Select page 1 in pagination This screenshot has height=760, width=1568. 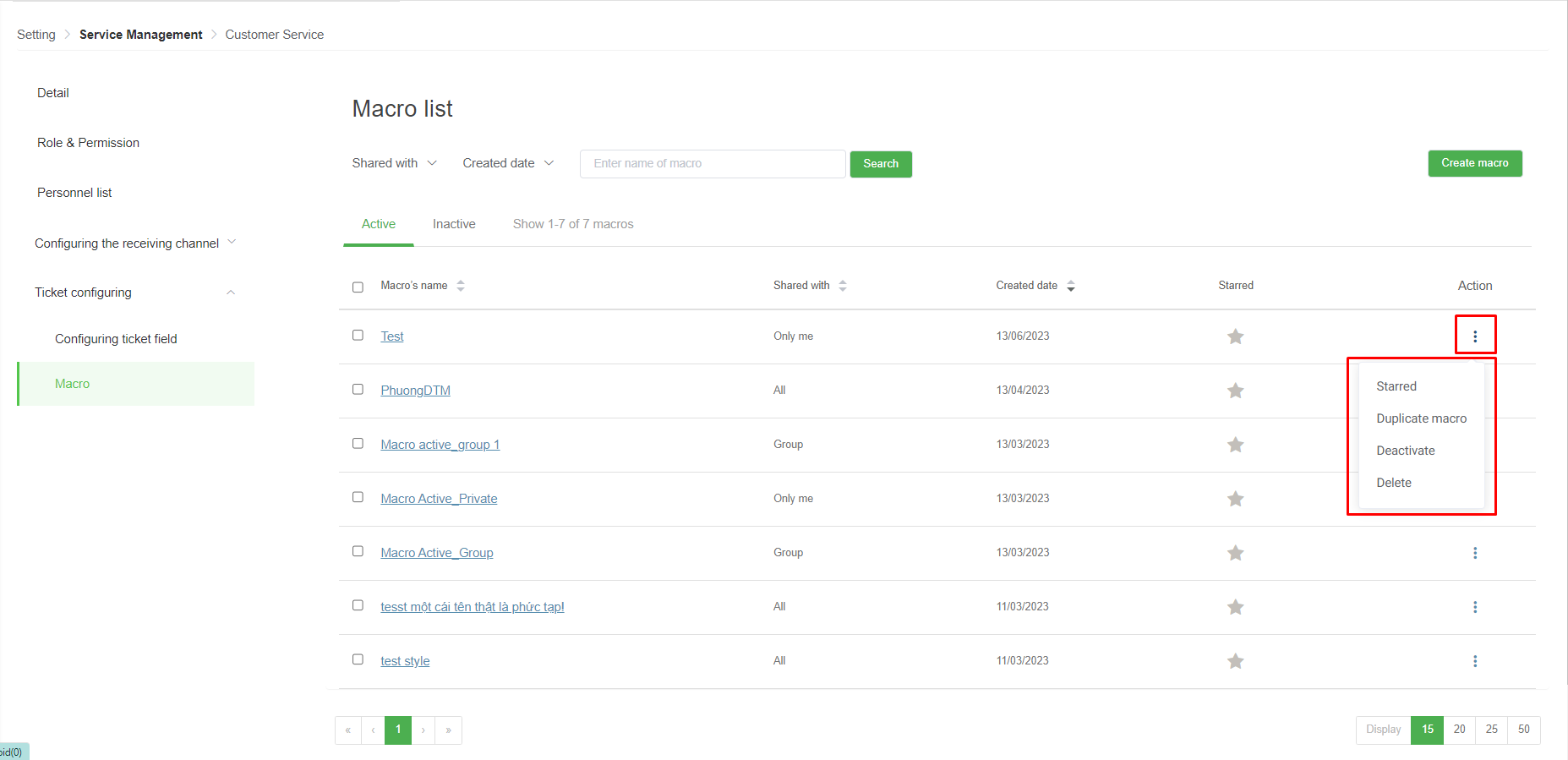(x=398, y=730)
